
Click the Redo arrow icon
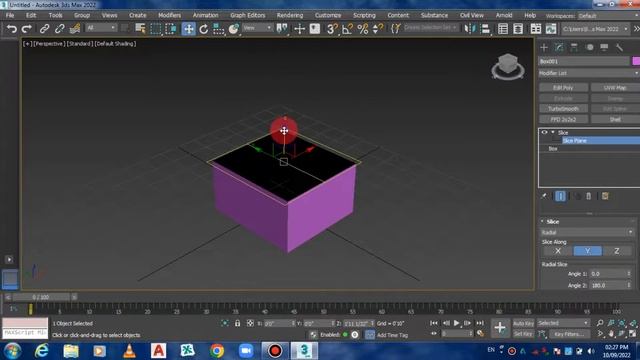(27, 29)
